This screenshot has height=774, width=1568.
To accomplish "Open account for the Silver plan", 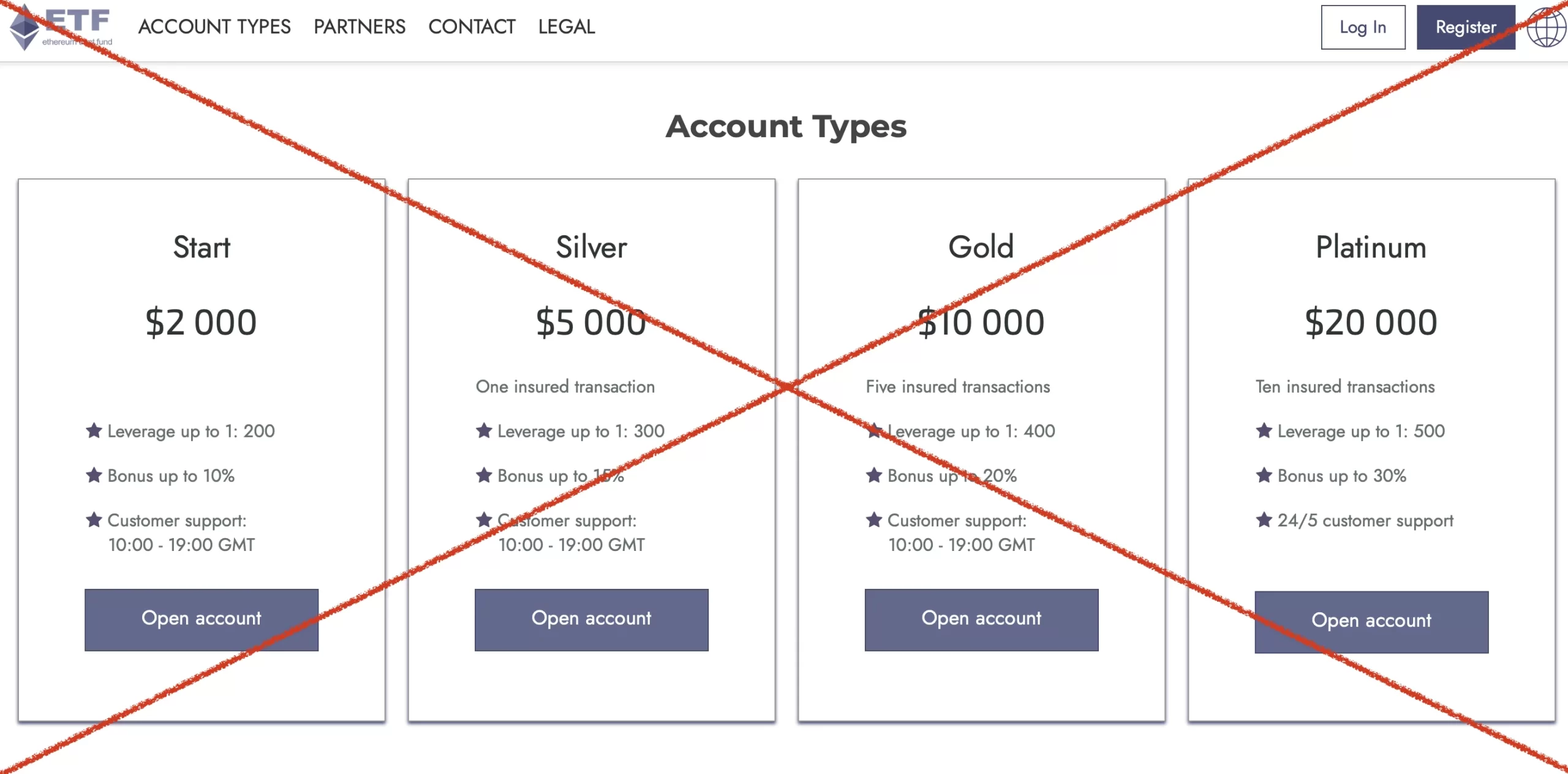I will [x=592, y=620].
